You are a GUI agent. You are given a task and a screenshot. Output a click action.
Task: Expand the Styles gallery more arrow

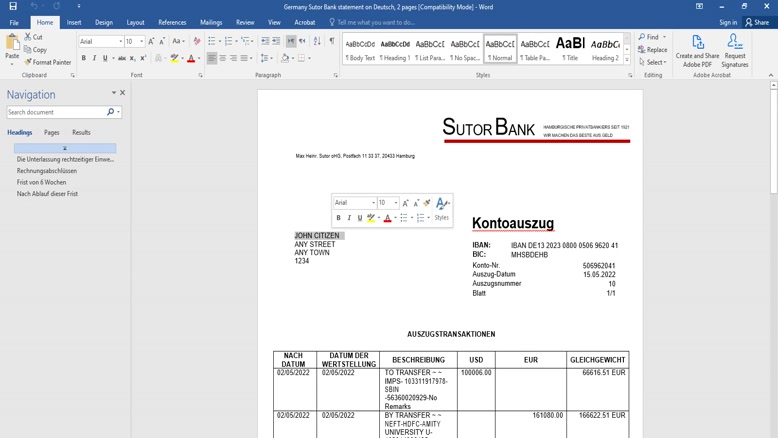628,60
